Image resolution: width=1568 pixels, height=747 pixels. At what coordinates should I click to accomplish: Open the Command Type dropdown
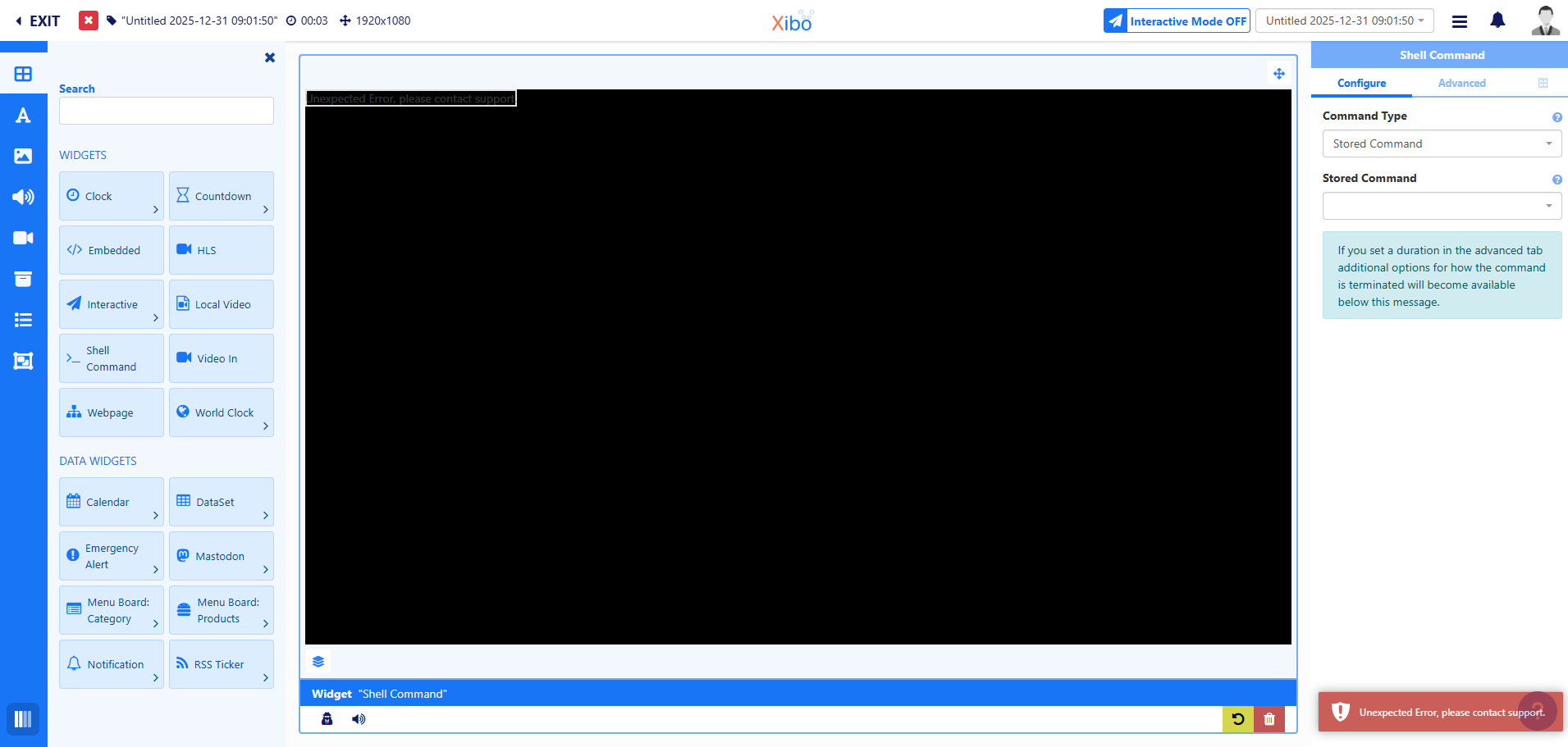(1441, 143)
